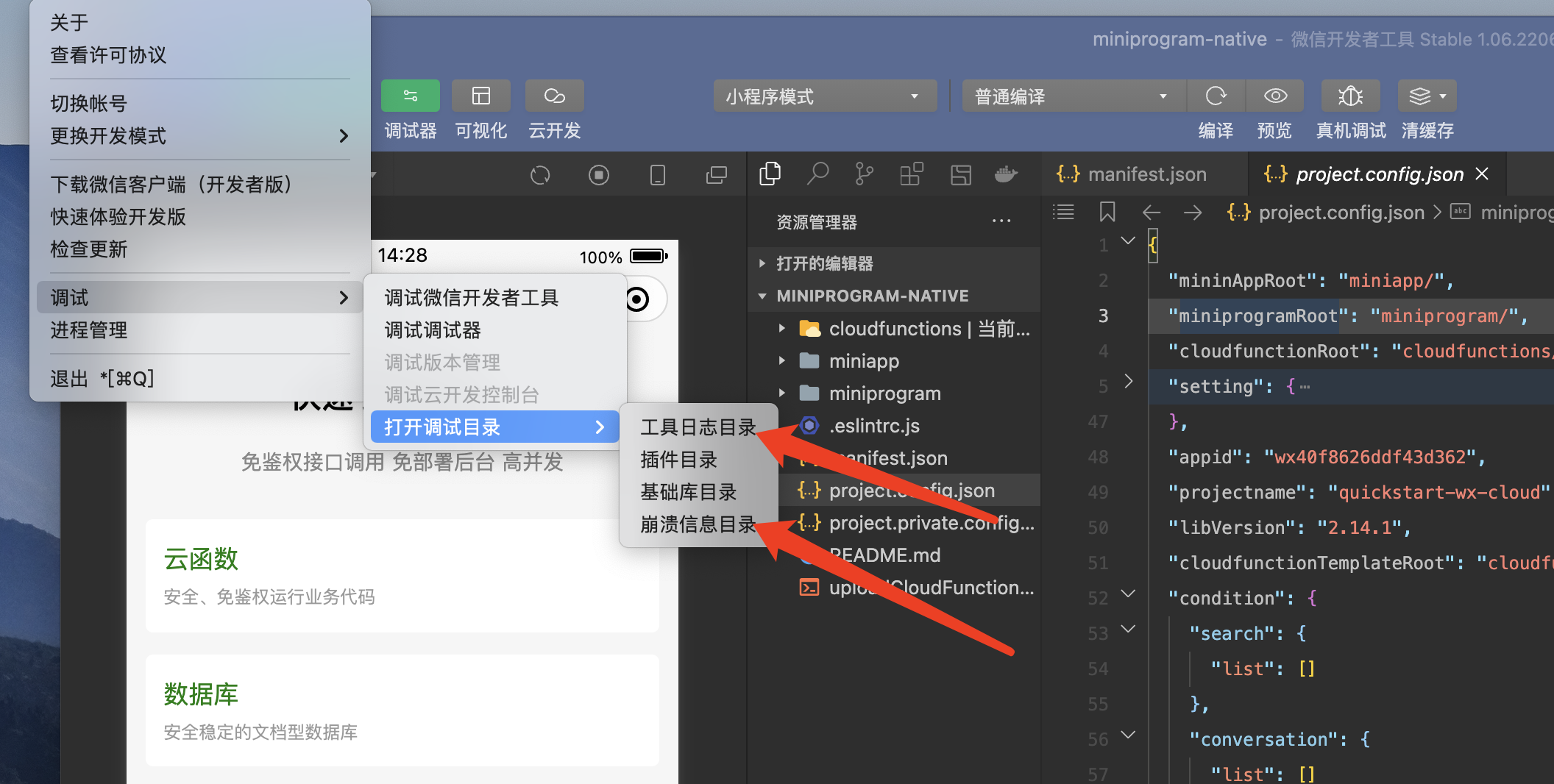The height and width of the screenshot is (784, 1554).
Task: Fold the condition block at line 52
Action: pos(1128,593)
